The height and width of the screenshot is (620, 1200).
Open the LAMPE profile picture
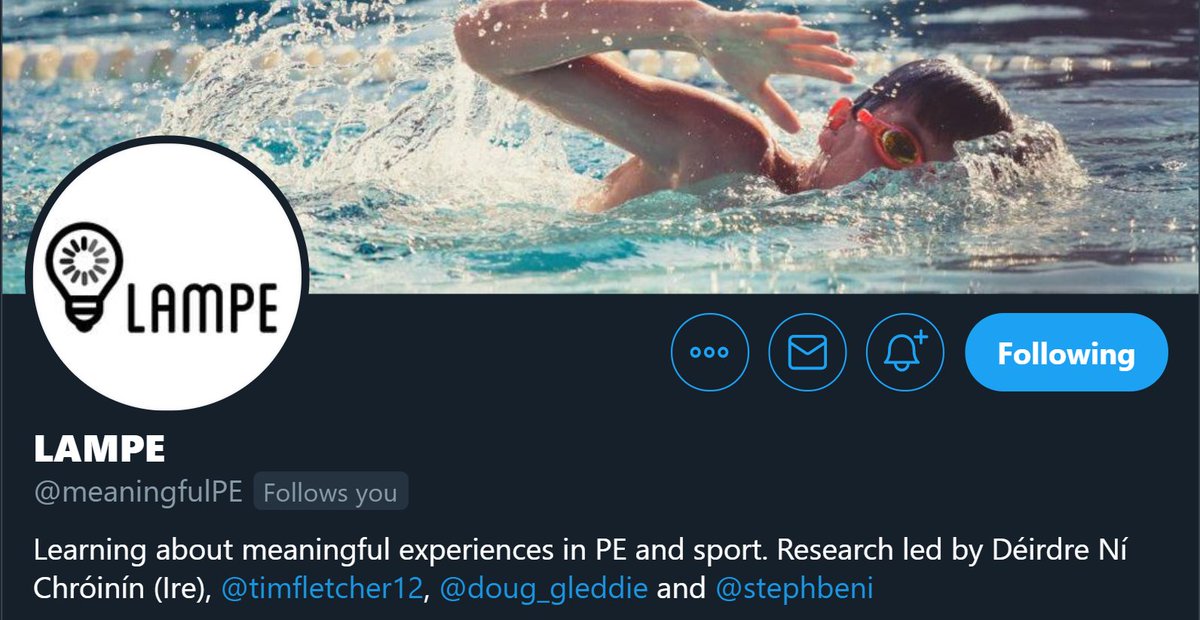click(167, 273)
